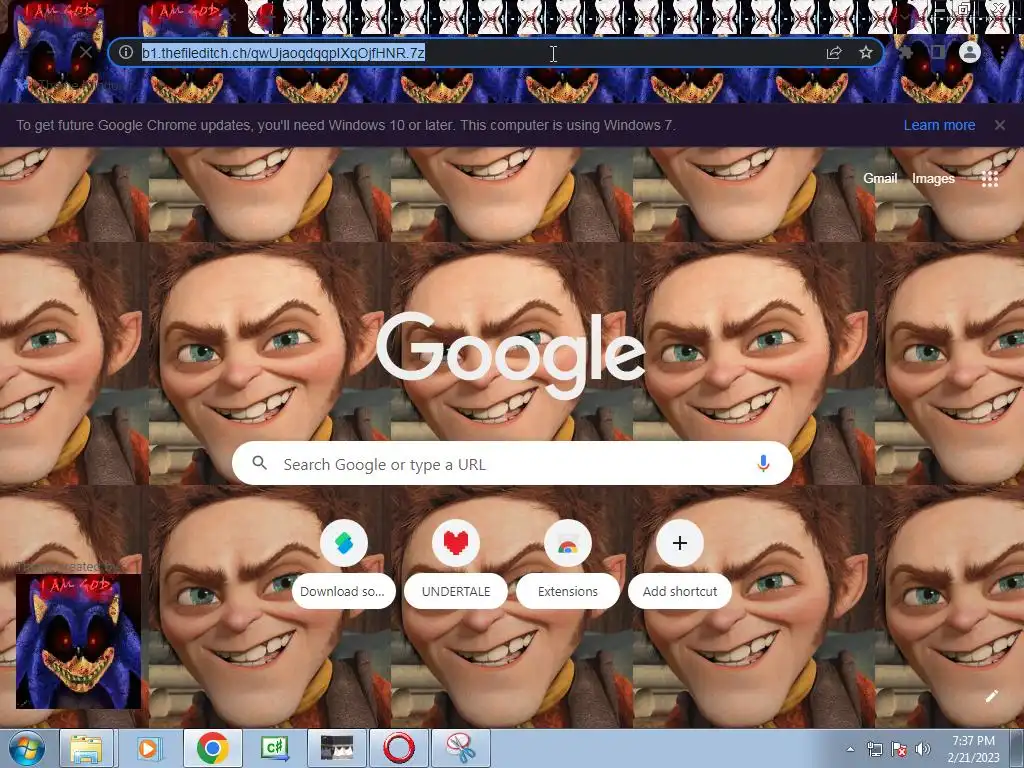The image size is (1024, 768).
Task: Open UNDERTALE heart shortcut
Action: 456,565
